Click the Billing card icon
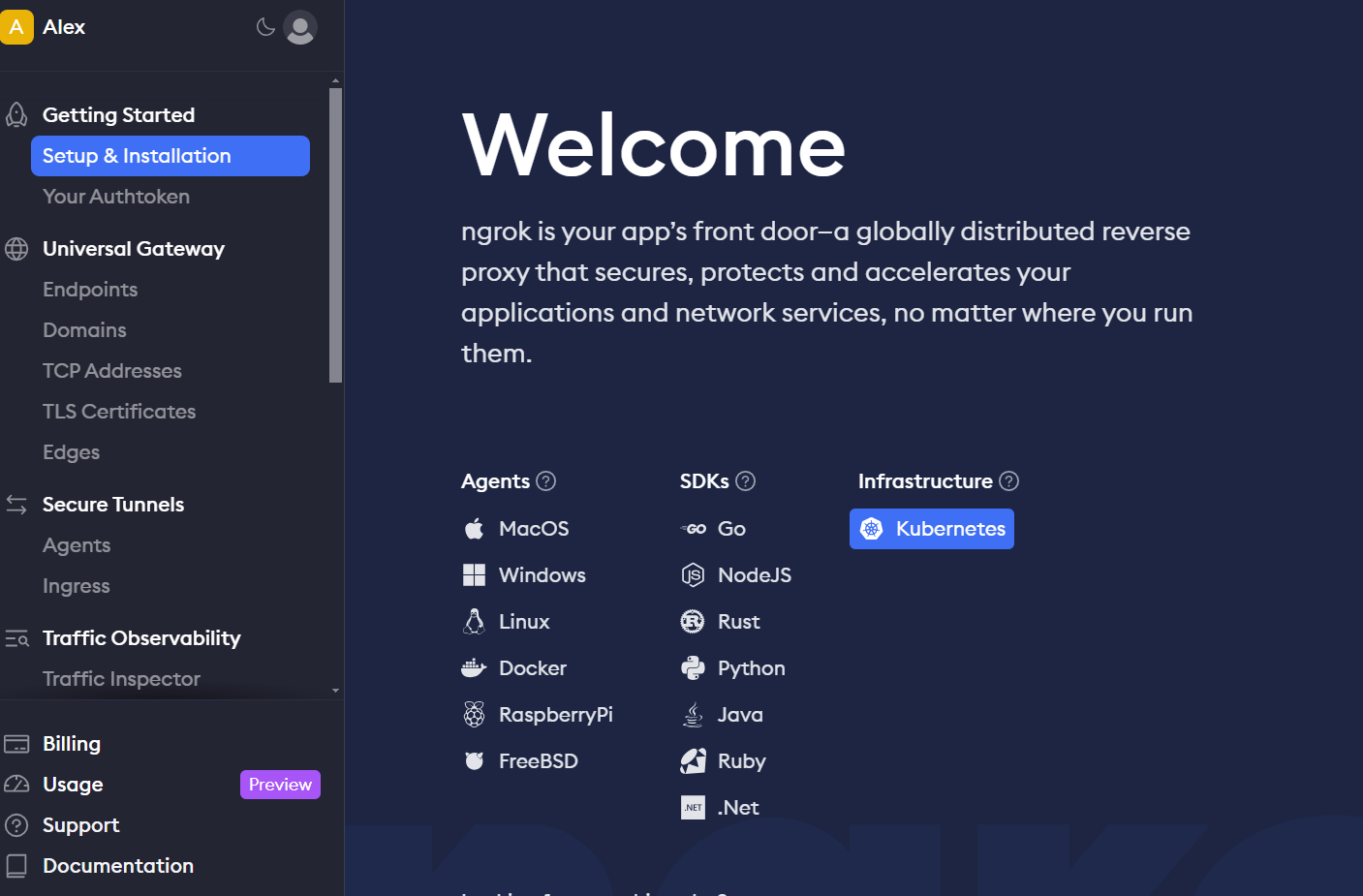Image resolution: width=1363 pixels, height=896 pixels. coord(16,744)
